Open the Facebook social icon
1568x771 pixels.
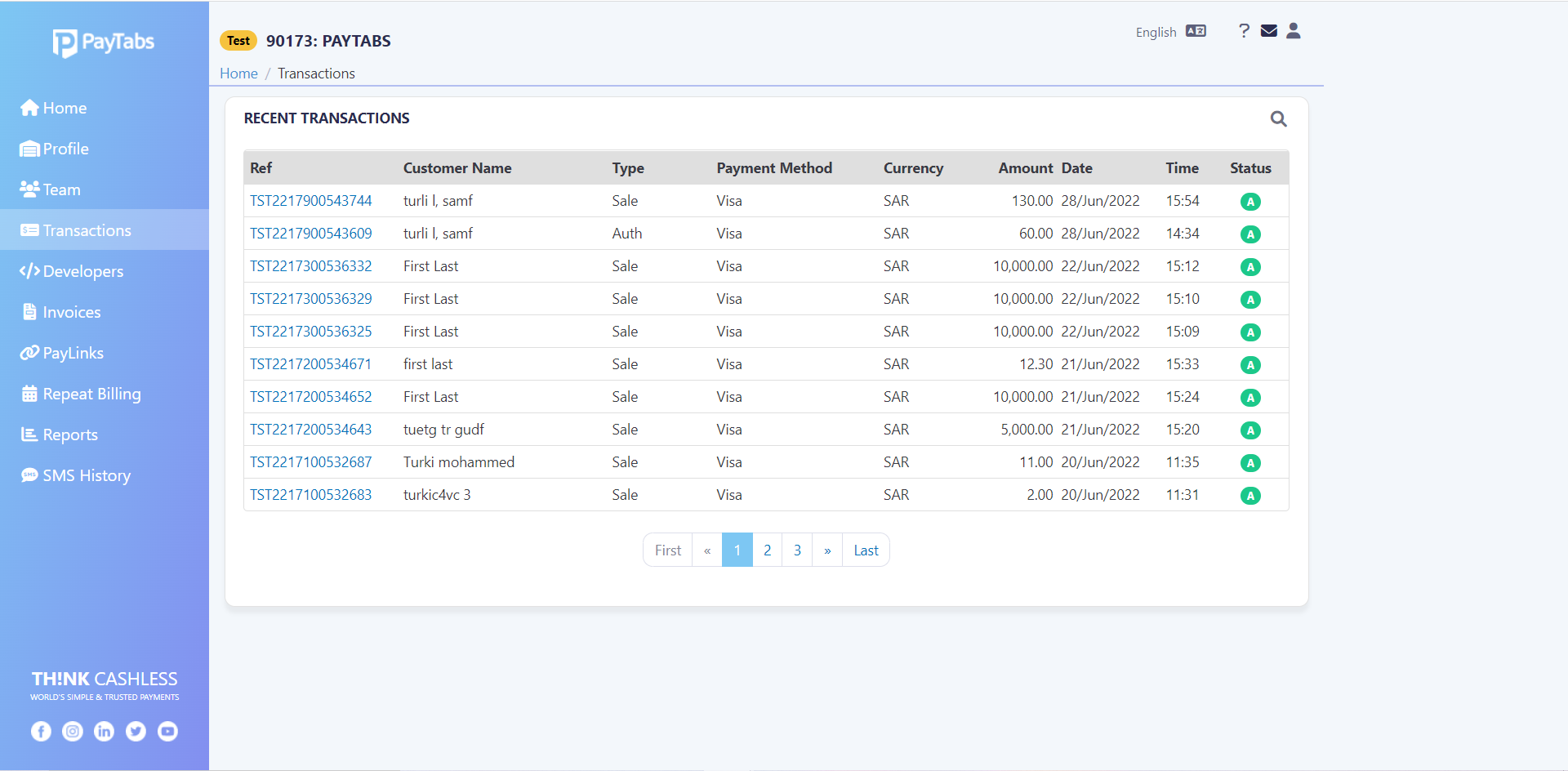41,731
